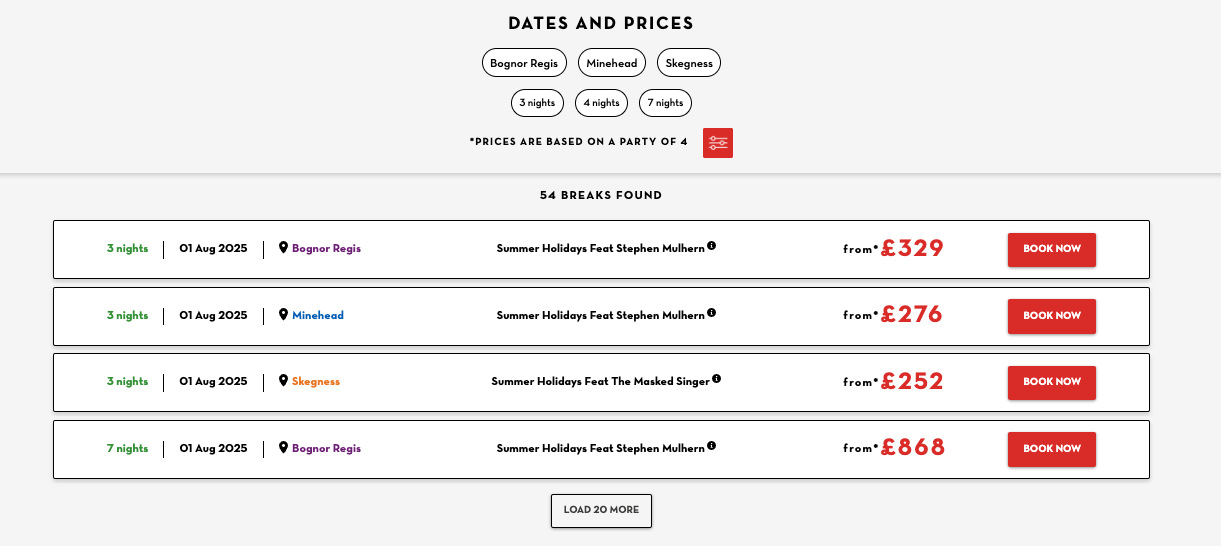Viewport: 1221px width, 546px height.
Task: Filter by 3 nights duration
Action: coord(537,103)
